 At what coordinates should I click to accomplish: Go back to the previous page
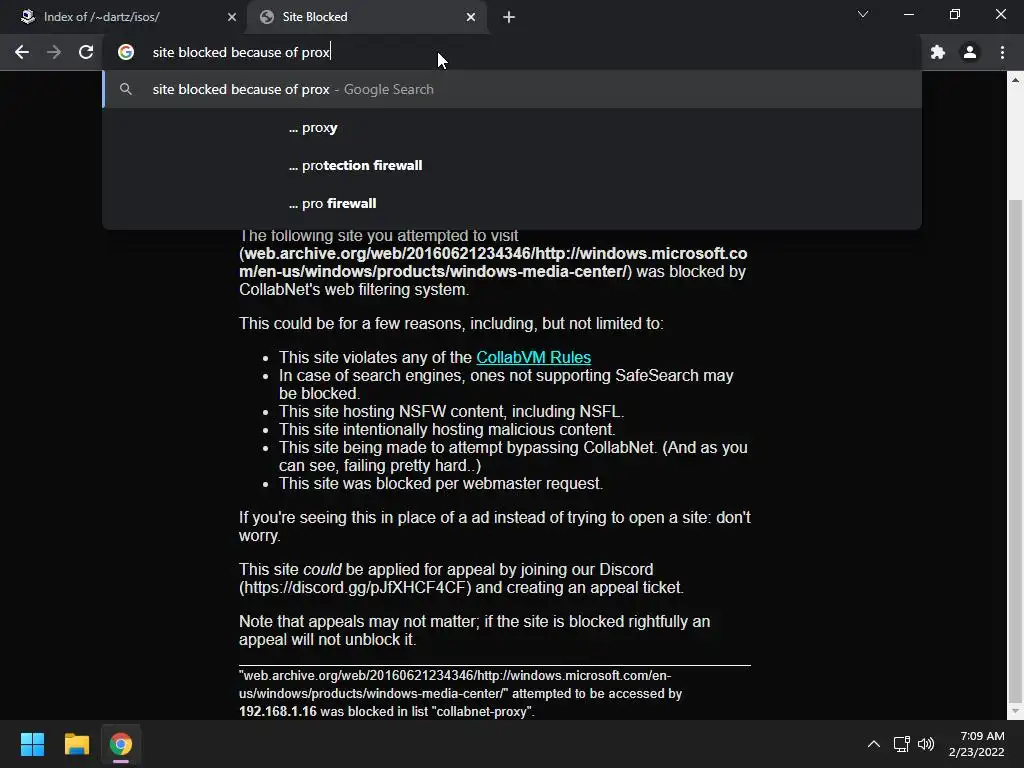tap(22, 52)
